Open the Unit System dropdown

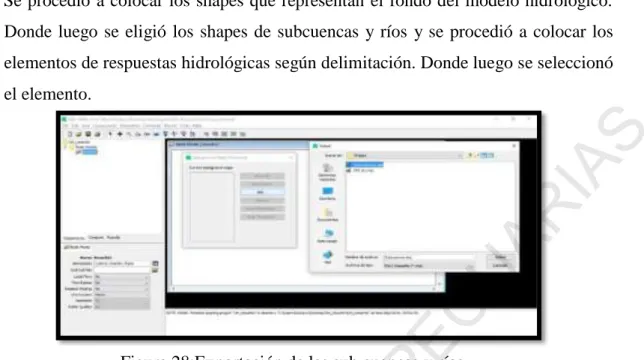[122, 295]
